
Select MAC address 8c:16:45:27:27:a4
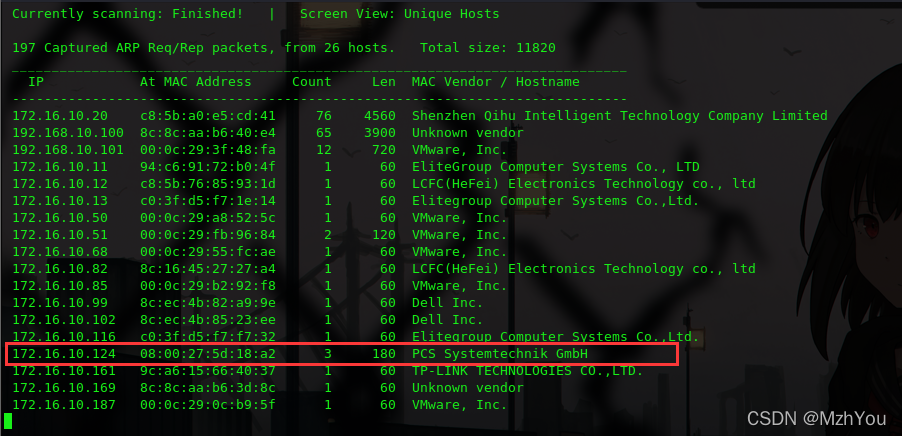(x=208, y=269)
